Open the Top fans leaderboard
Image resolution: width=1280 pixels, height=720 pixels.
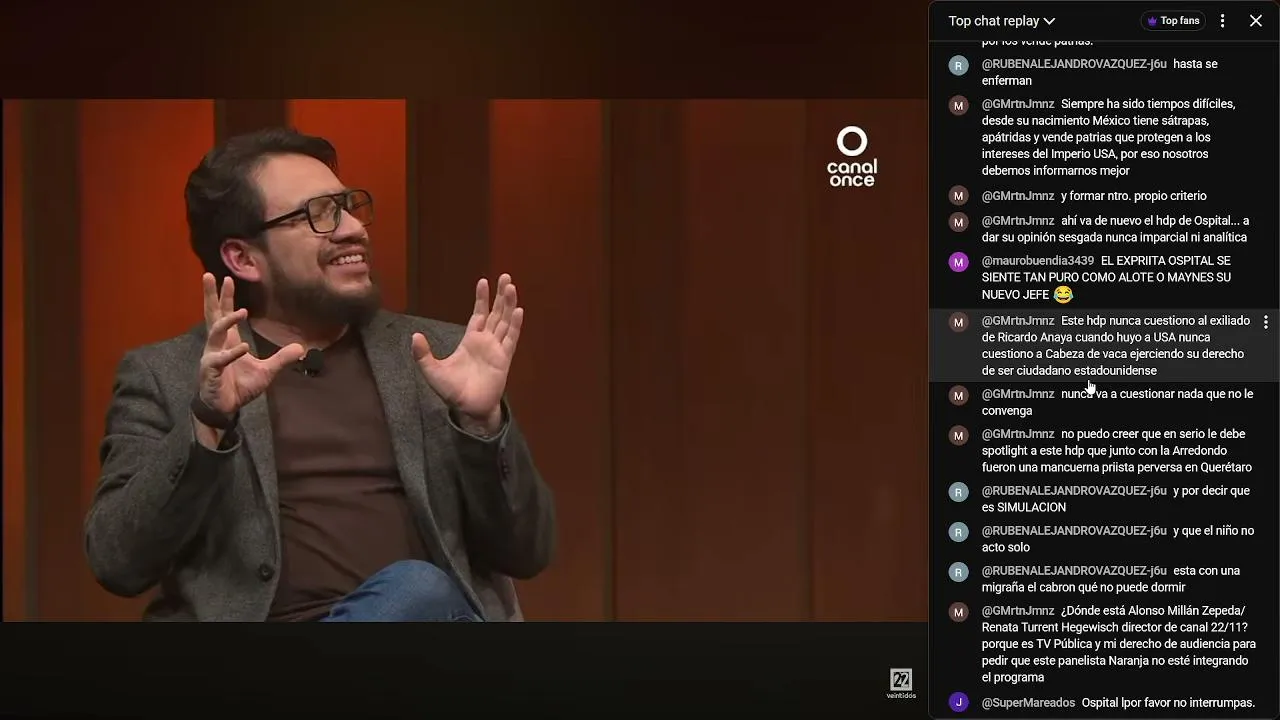(x=1173, y=21)
